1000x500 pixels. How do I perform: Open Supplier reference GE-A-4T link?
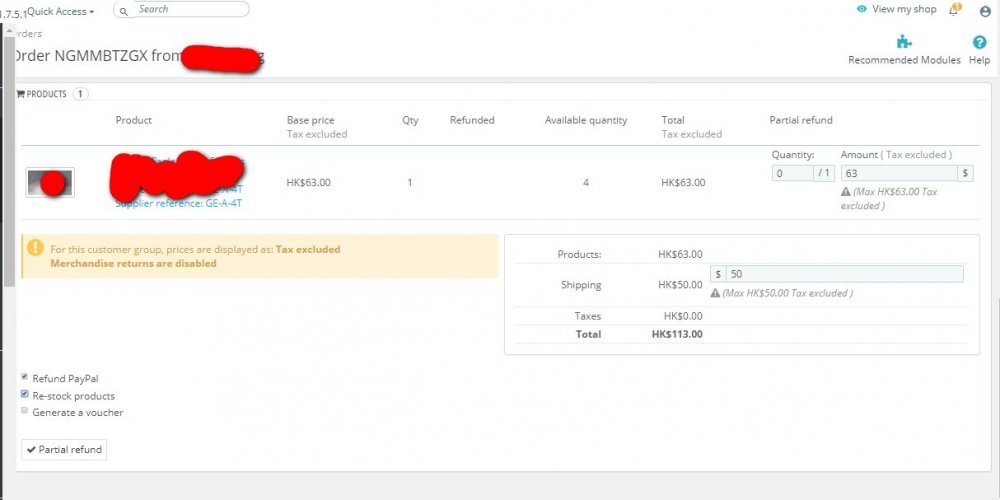click(x=179, y=203)
